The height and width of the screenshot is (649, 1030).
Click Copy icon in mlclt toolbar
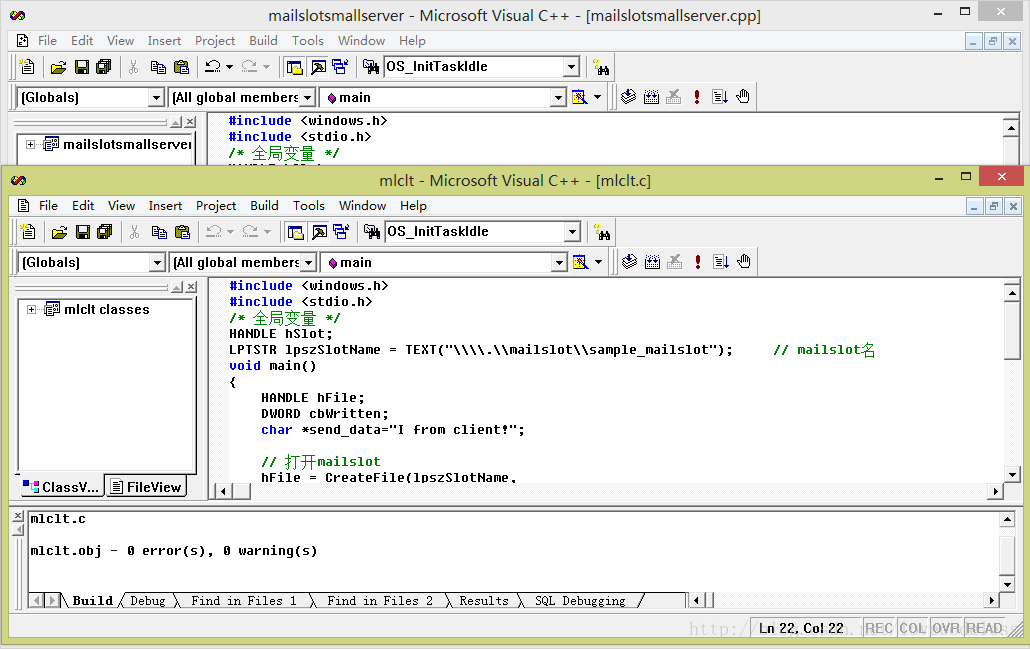click(159, 231)
